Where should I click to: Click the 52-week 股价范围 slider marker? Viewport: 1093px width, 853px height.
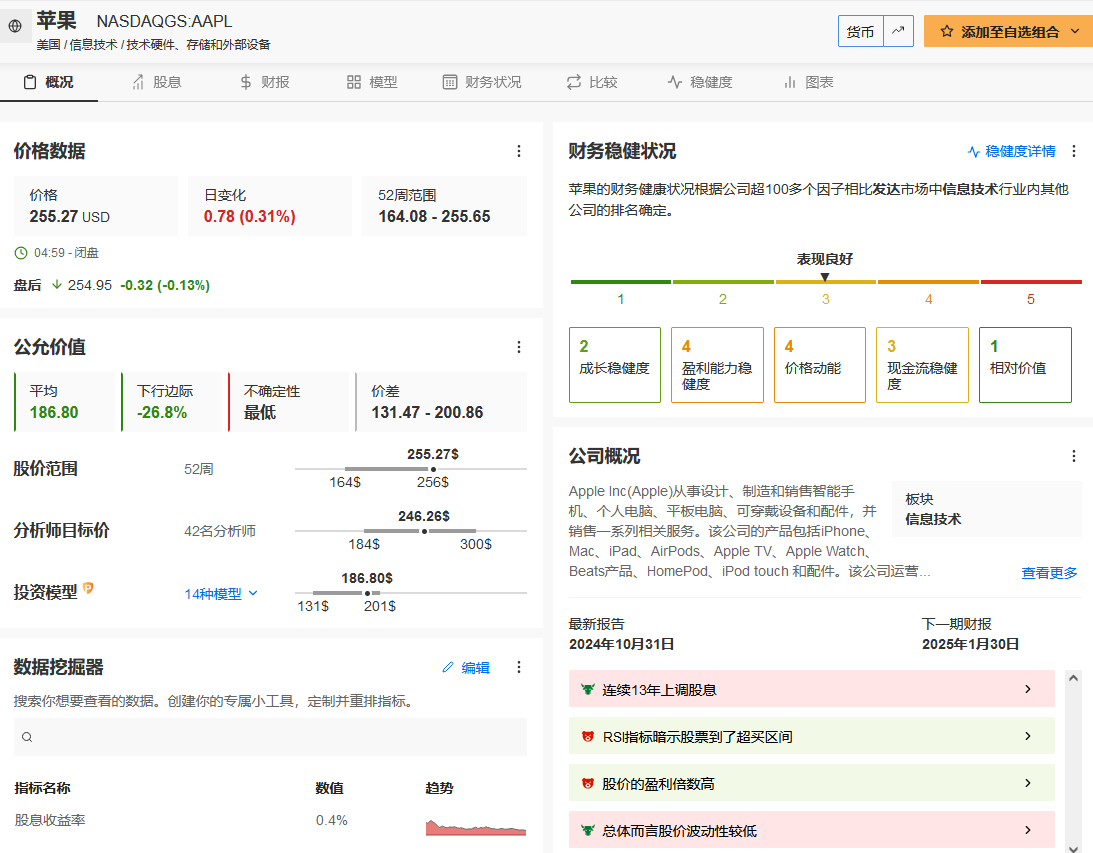(432, 468)
